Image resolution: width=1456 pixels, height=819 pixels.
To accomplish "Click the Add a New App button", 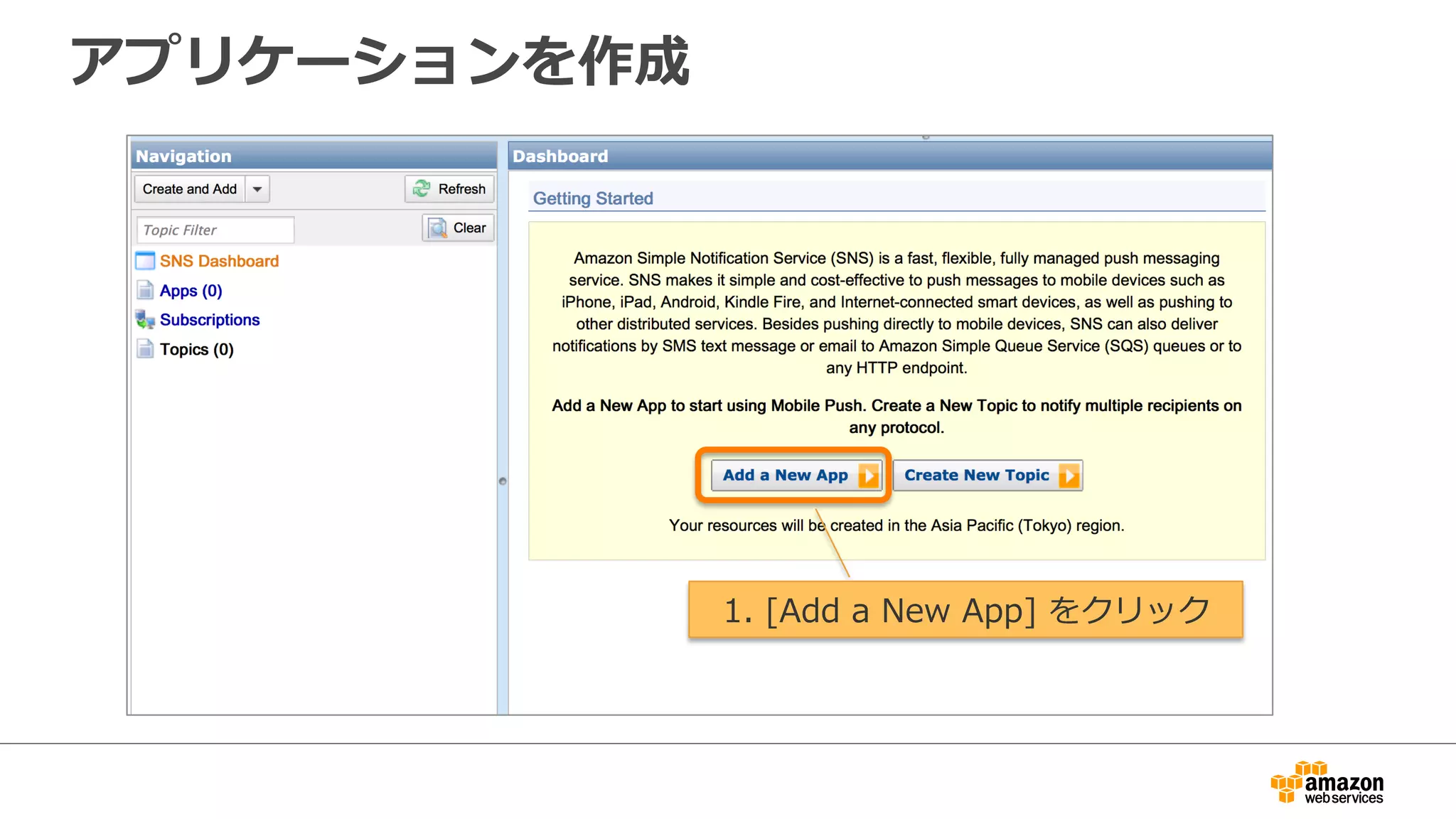I will [797, 475].
